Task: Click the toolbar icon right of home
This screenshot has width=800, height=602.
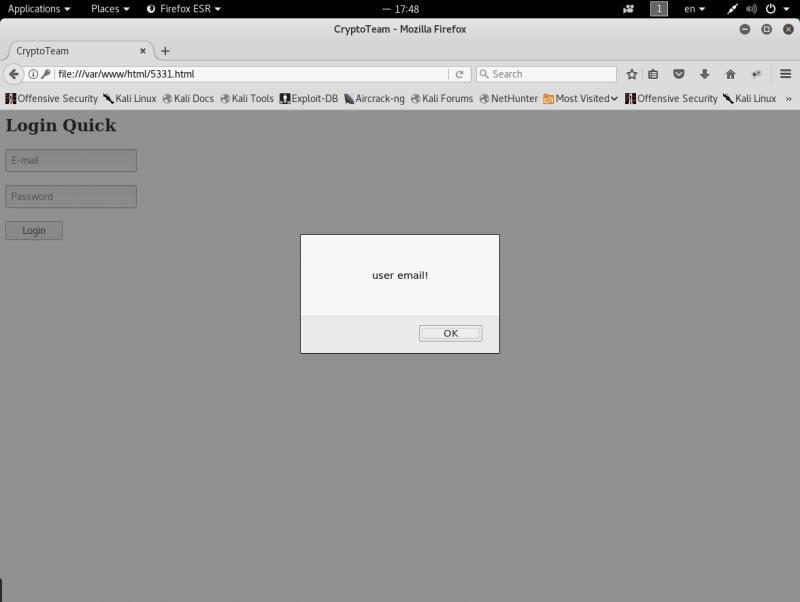Action: point(757,74)
